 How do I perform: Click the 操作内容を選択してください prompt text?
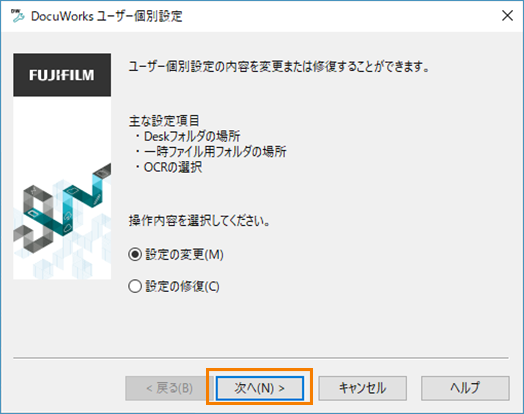tap(200, 221)
